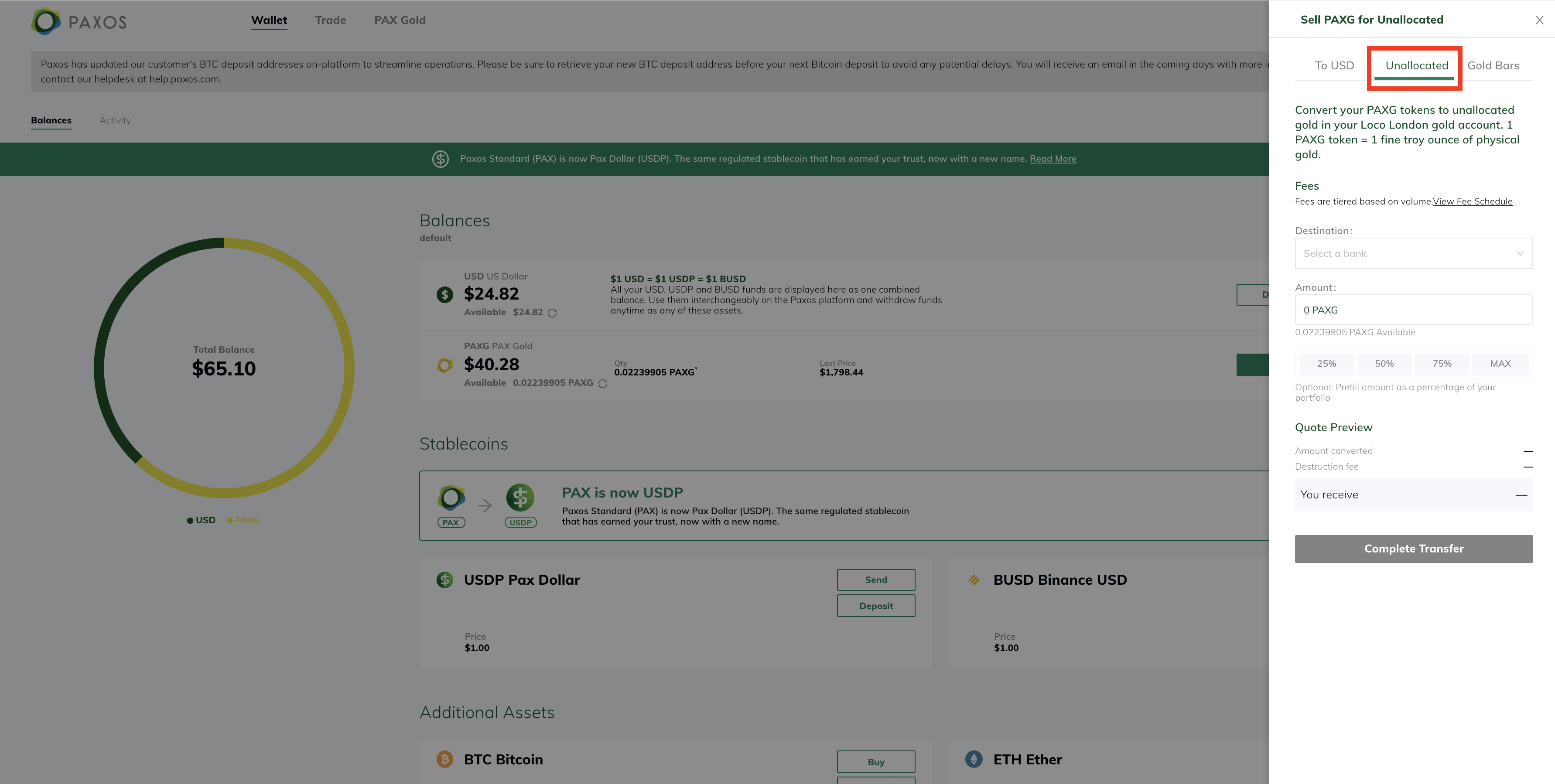The height and width of the screenshot is (784, 1555).
Task: Open the Trade navigation menu item
Action: (330, 20)
